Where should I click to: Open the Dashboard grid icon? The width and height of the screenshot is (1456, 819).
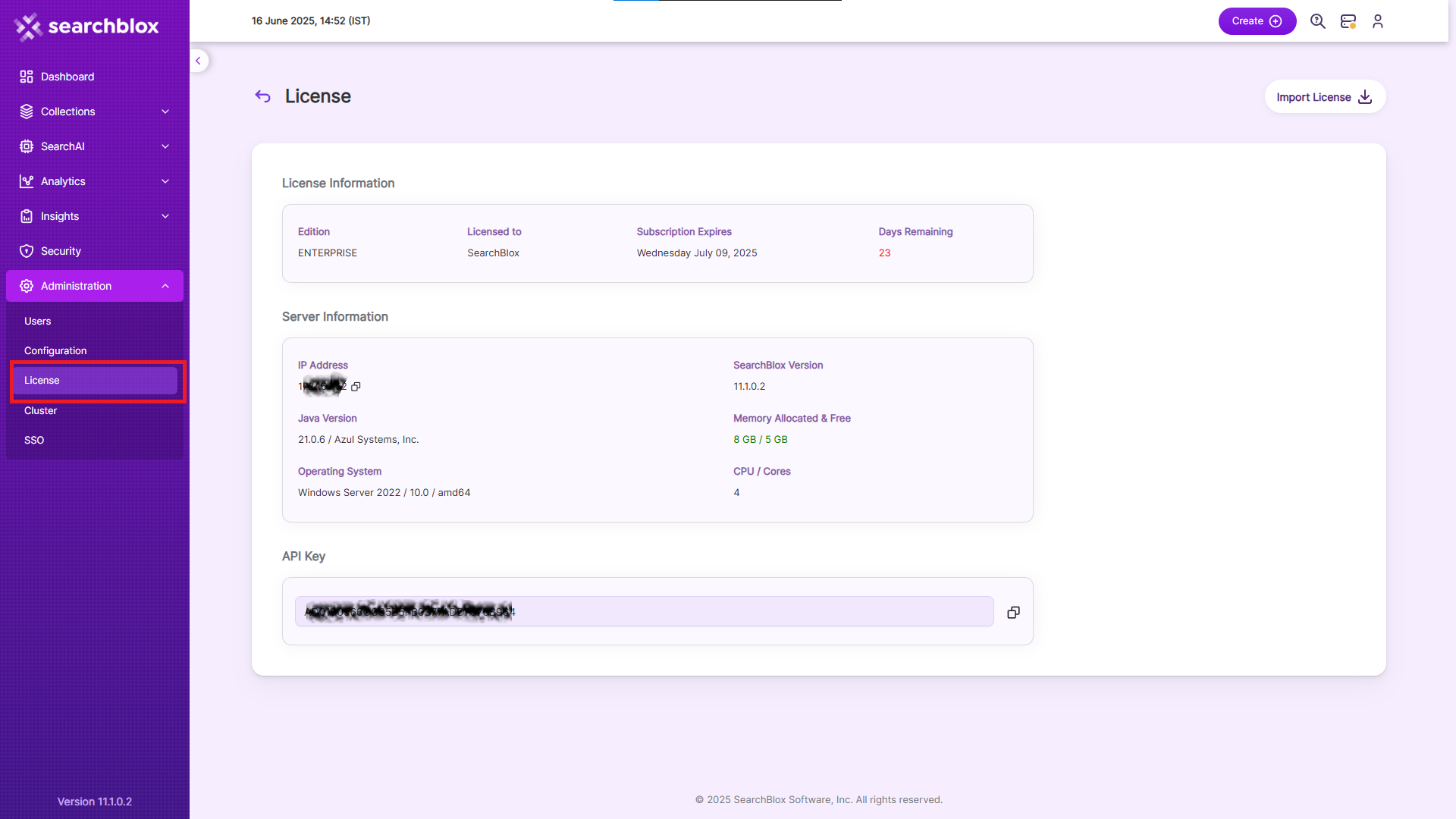(x=27, y=77)
